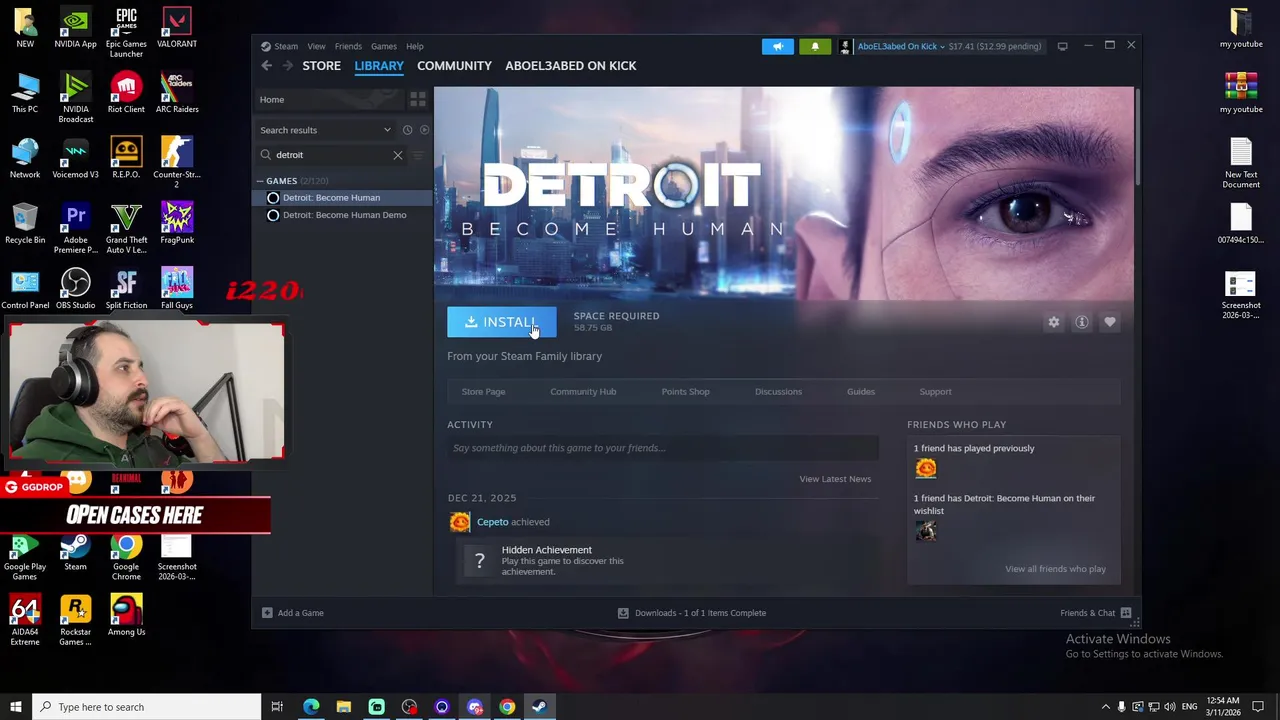1280x720 pixels.
Task: Click the Add a Game plus icon
Action: pyautogui.click(x=267, y=613)
